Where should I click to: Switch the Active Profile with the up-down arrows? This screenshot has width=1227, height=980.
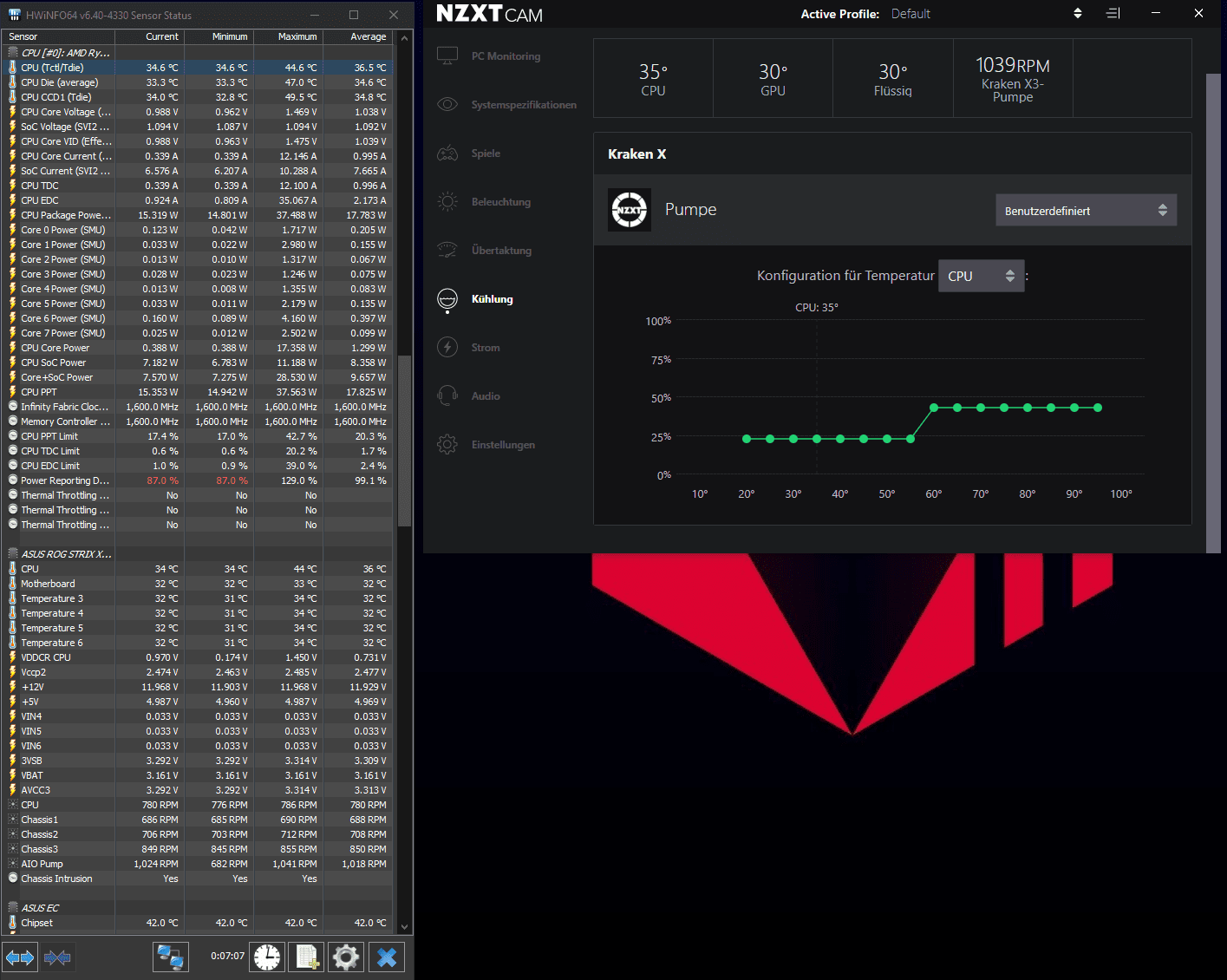coord(1078,13)
